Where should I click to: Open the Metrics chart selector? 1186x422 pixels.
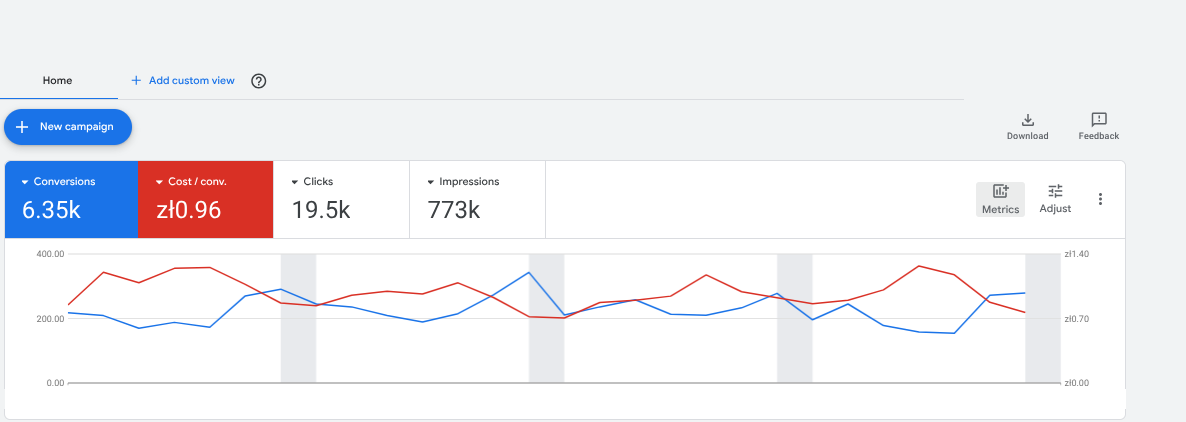point(1000,199)
